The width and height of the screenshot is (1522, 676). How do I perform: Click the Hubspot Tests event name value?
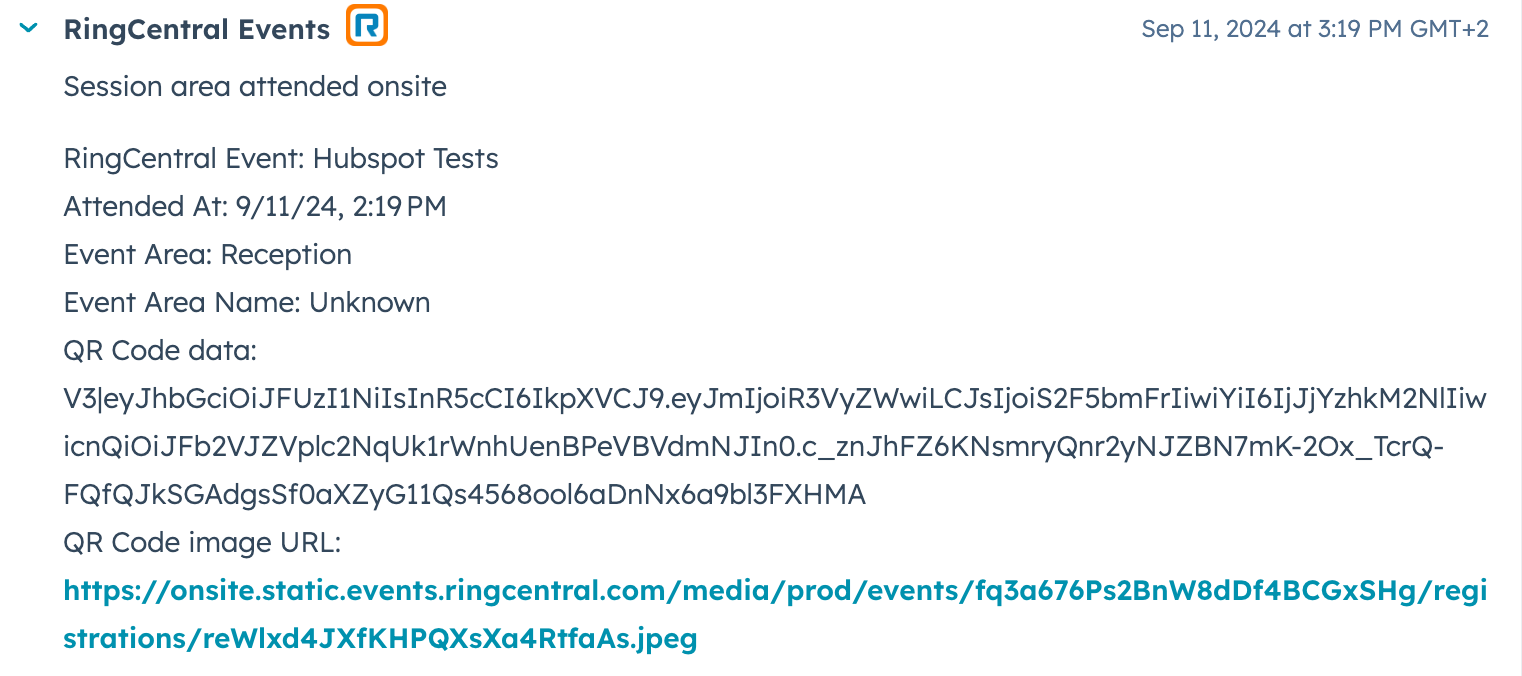(x=405, y=159)
